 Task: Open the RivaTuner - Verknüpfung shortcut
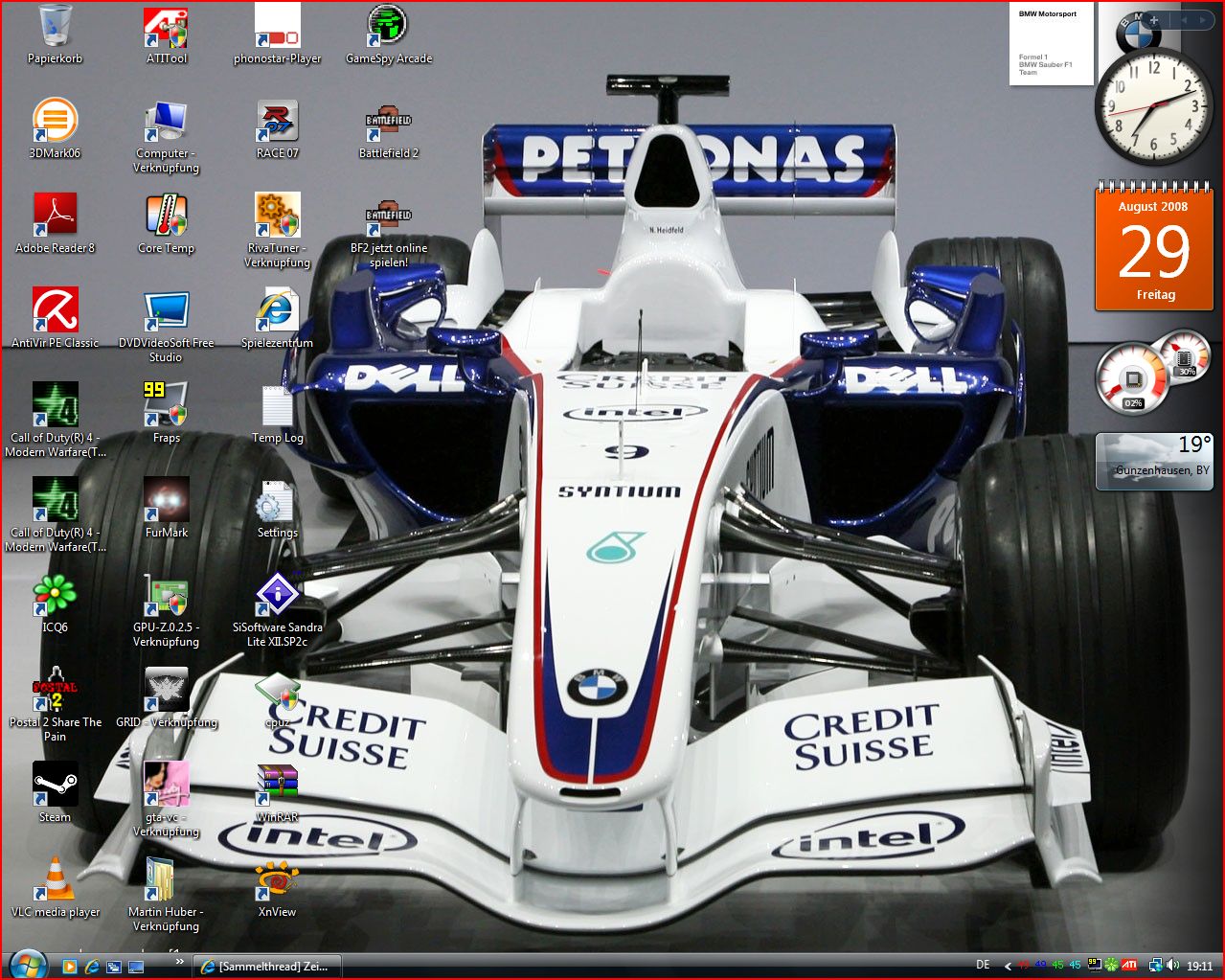[278, 231]
